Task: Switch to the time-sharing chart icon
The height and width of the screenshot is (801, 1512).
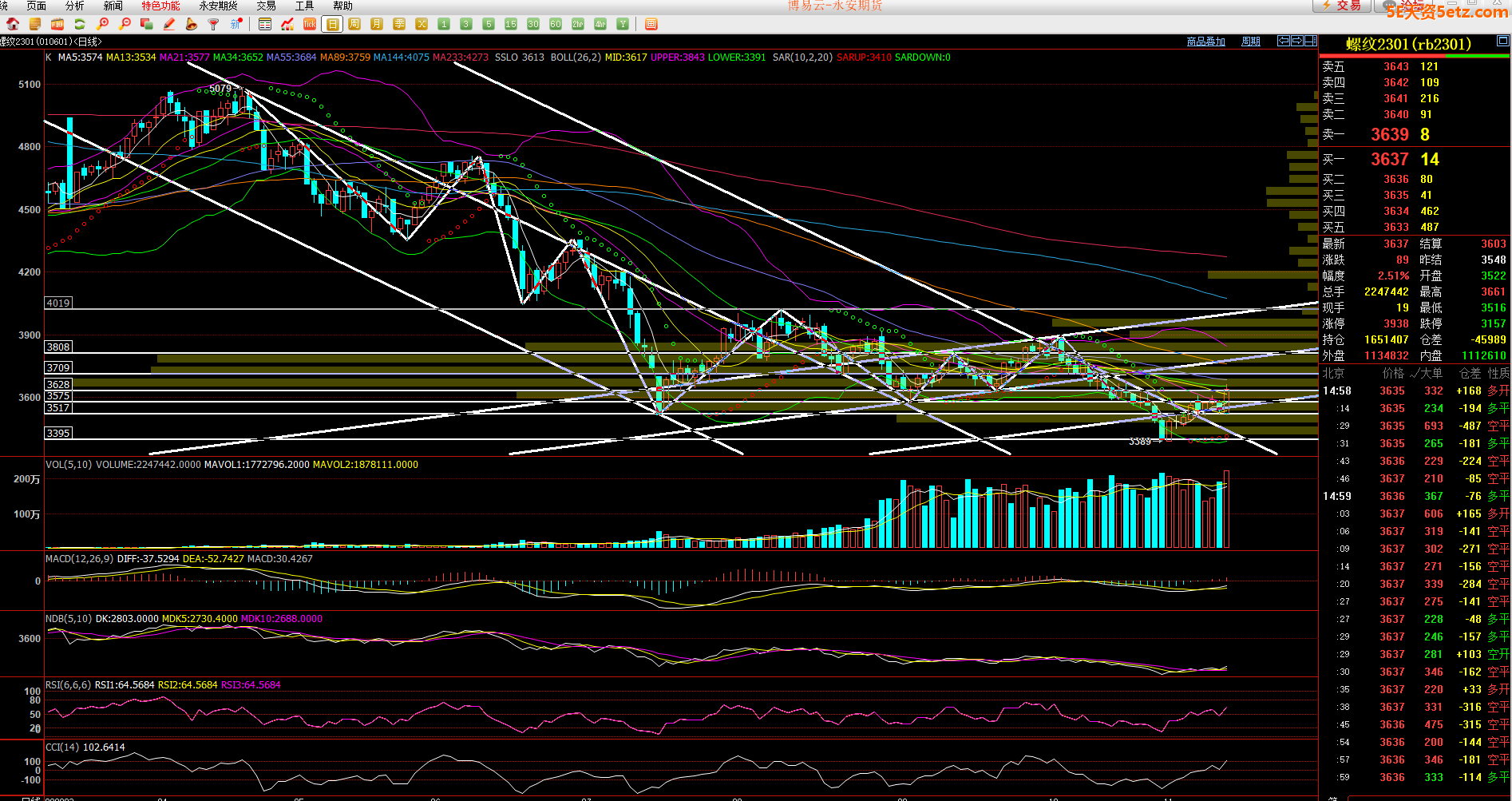Action: click(287, 24)
